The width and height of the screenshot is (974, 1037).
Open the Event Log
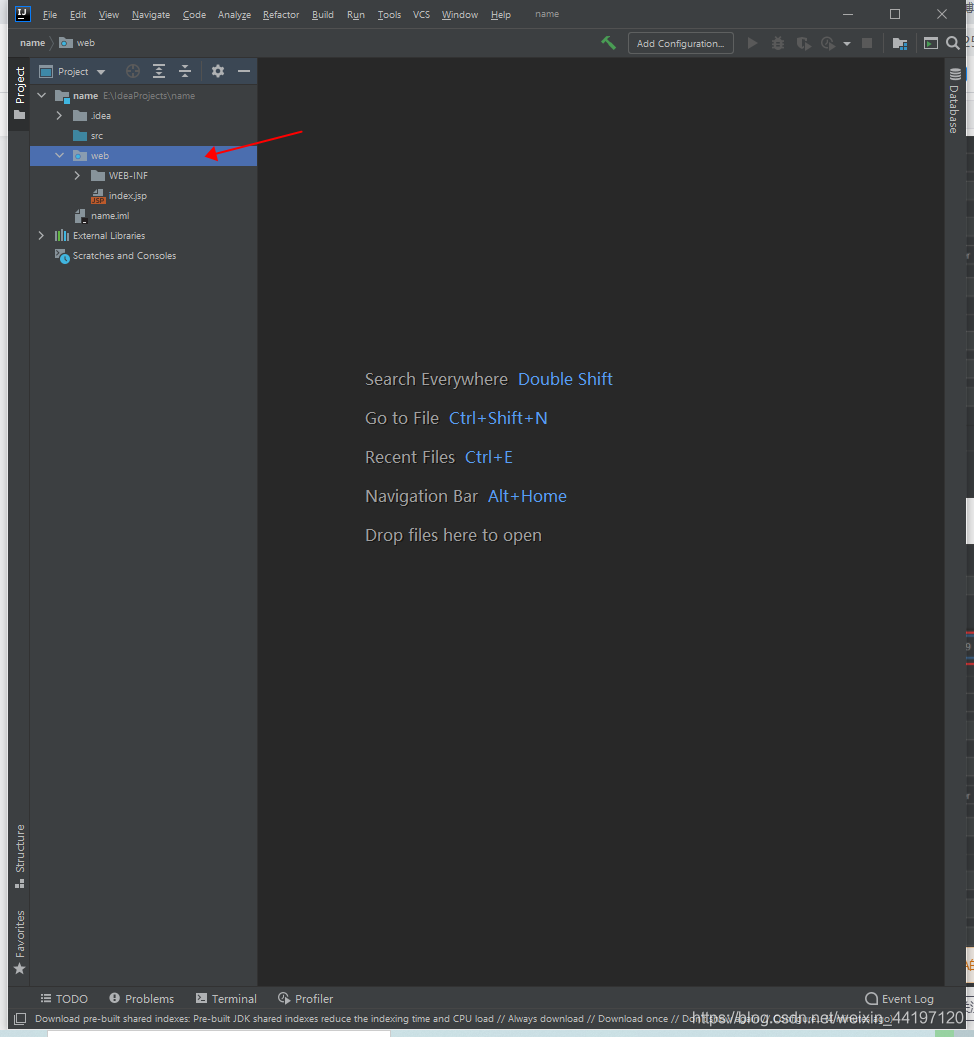(899, 999)
